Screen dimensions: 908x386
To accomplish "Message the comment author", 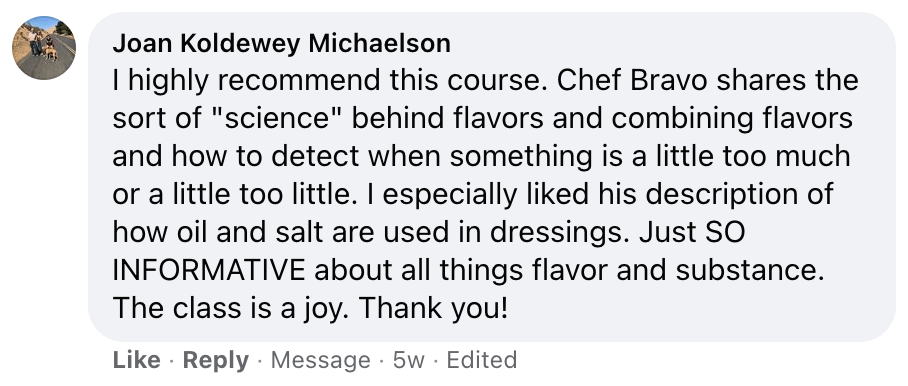I will (x=321, y=360).
